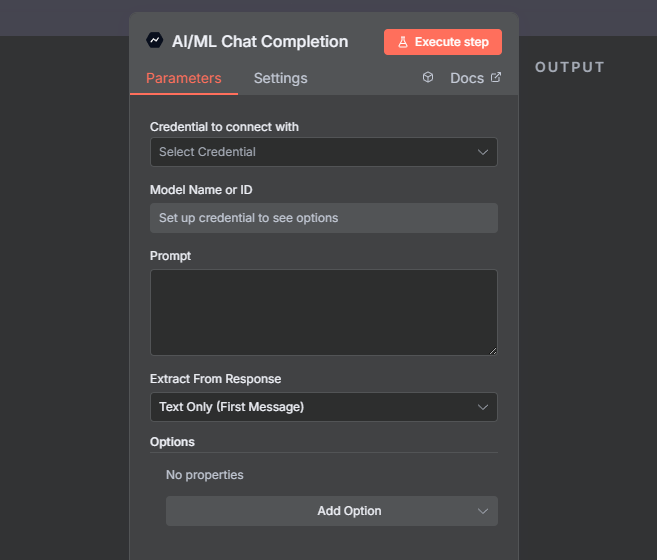The width and height of the screenshot is (657, 560).
Task: Focus the Prompt text area
Action: coord(323,312)
